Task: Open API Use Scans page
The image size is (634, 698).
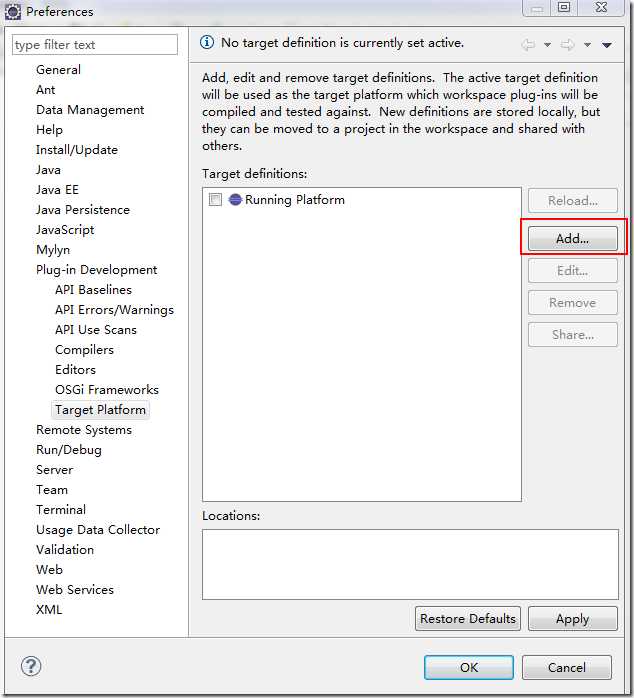Action: (96, 330)
